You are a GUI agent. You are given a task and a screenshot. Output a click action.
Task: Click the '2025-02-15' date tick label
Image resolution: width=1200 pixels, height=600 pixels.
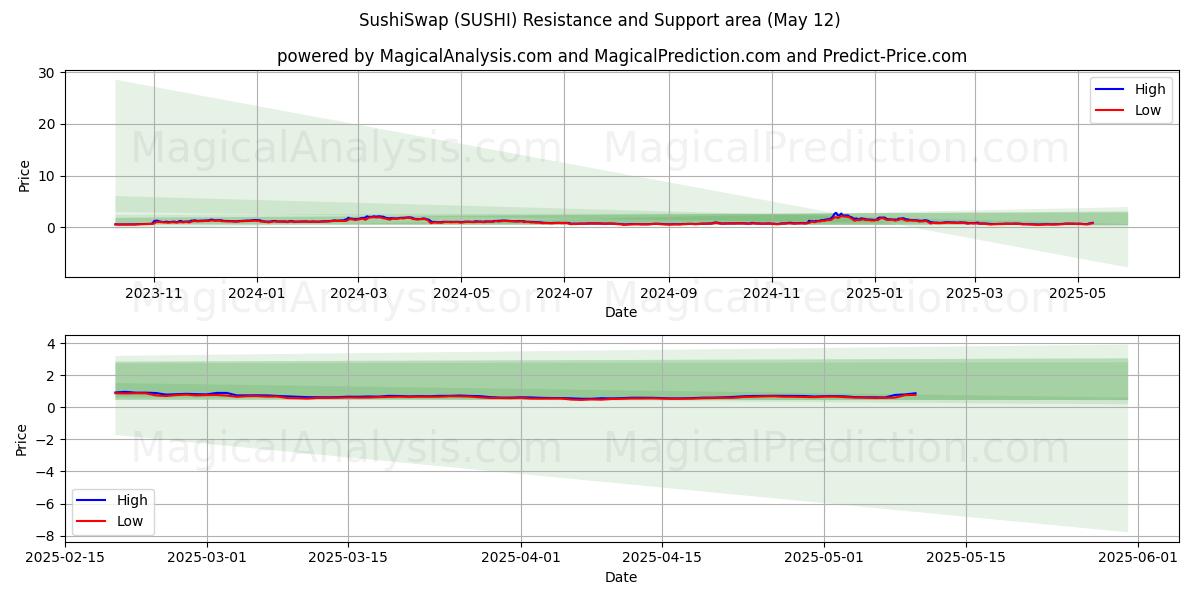66,558
